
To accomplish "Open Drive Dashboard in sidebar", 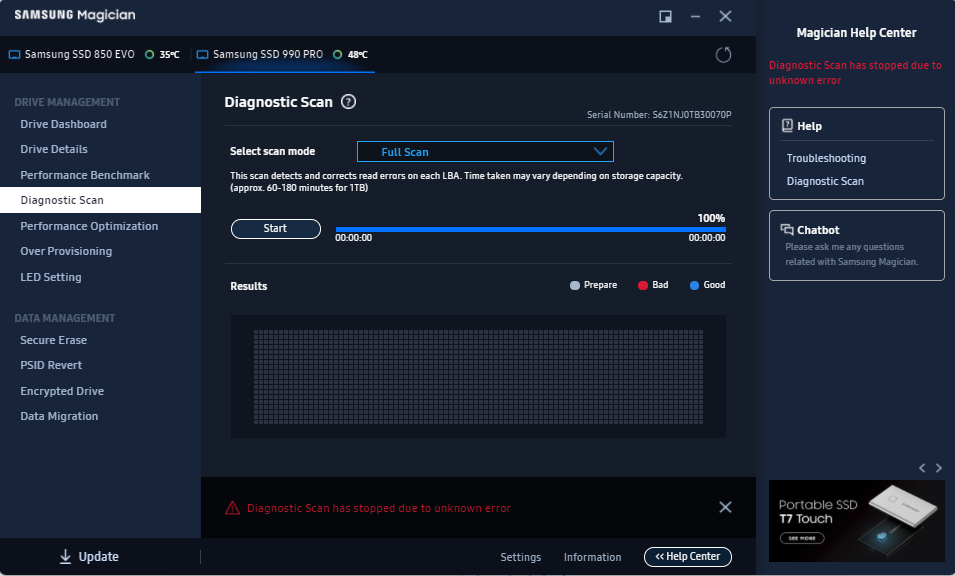I will click(63, 124).
